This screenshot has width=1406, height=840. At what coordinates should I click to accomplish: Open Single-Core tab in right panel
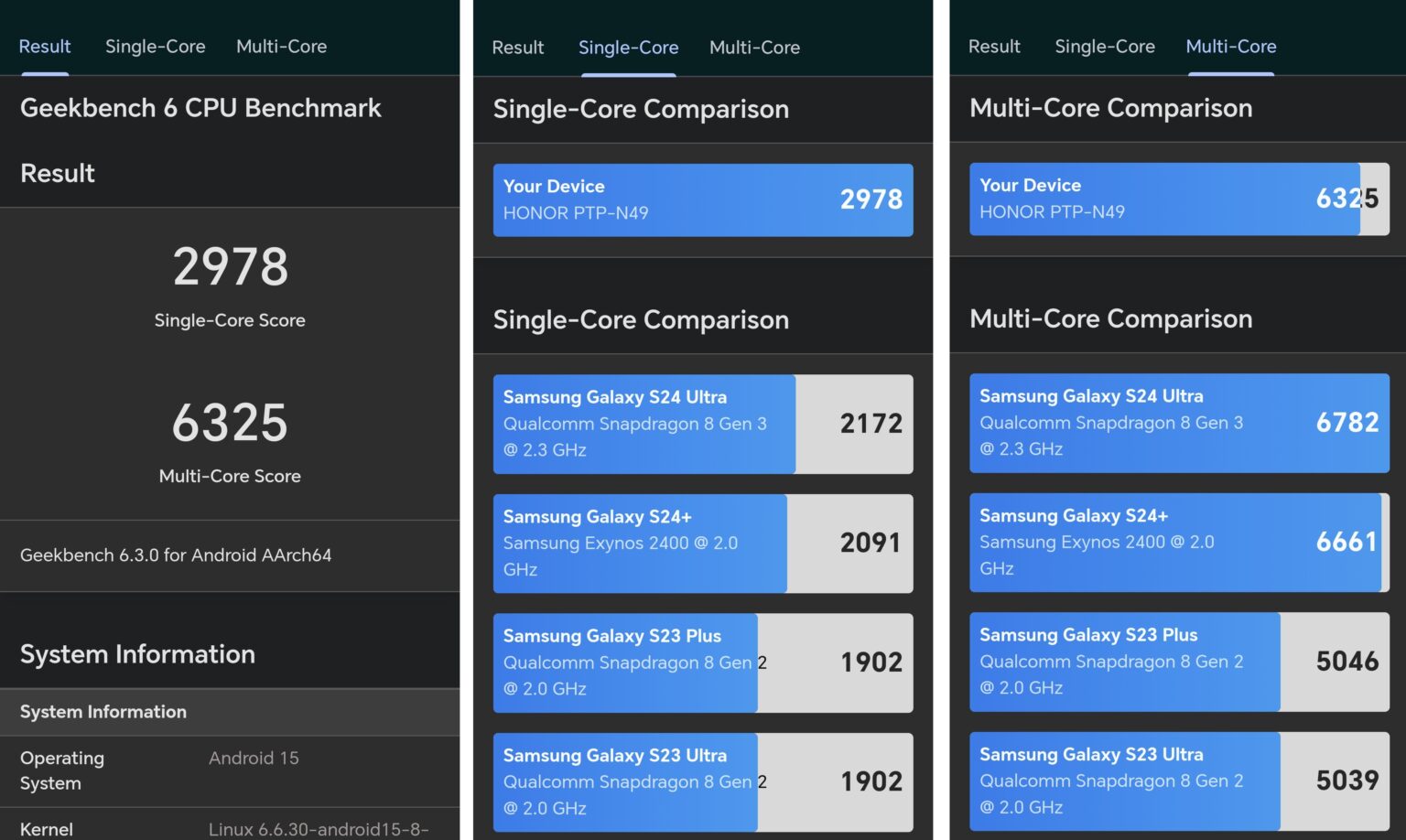click(x=1105, y=46)
